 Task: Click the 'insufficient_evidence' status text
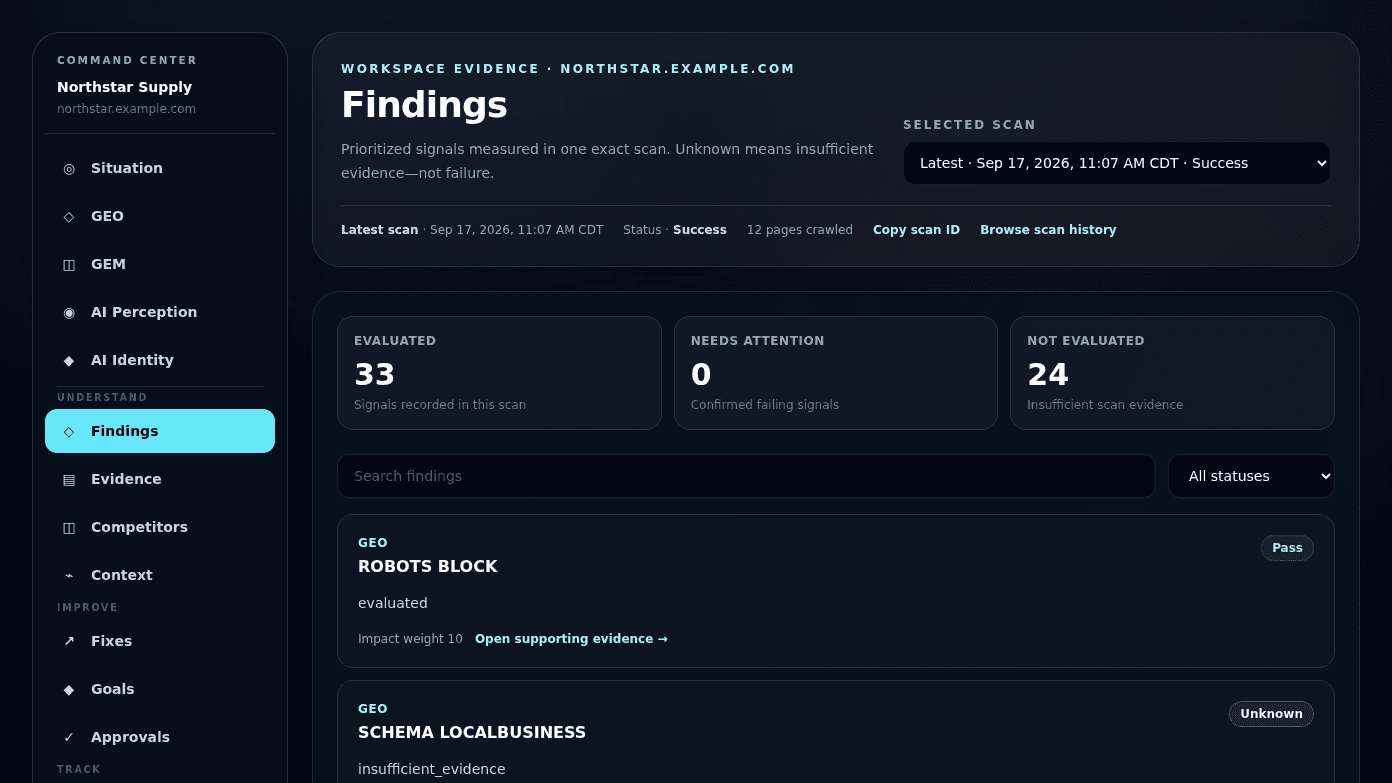(432, 769)
